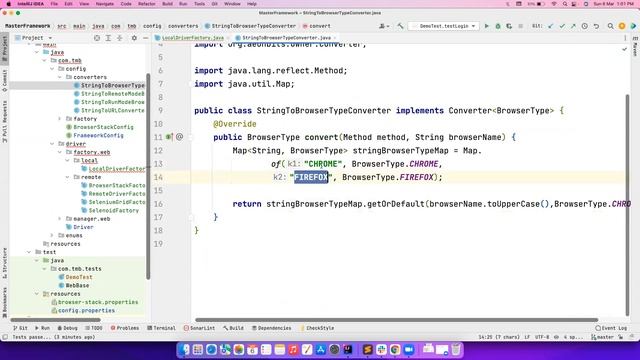This screenshot has height=360, width=640.
Task: Toggle the Bookmarks tool window stripe button
Action: point(4,302)
